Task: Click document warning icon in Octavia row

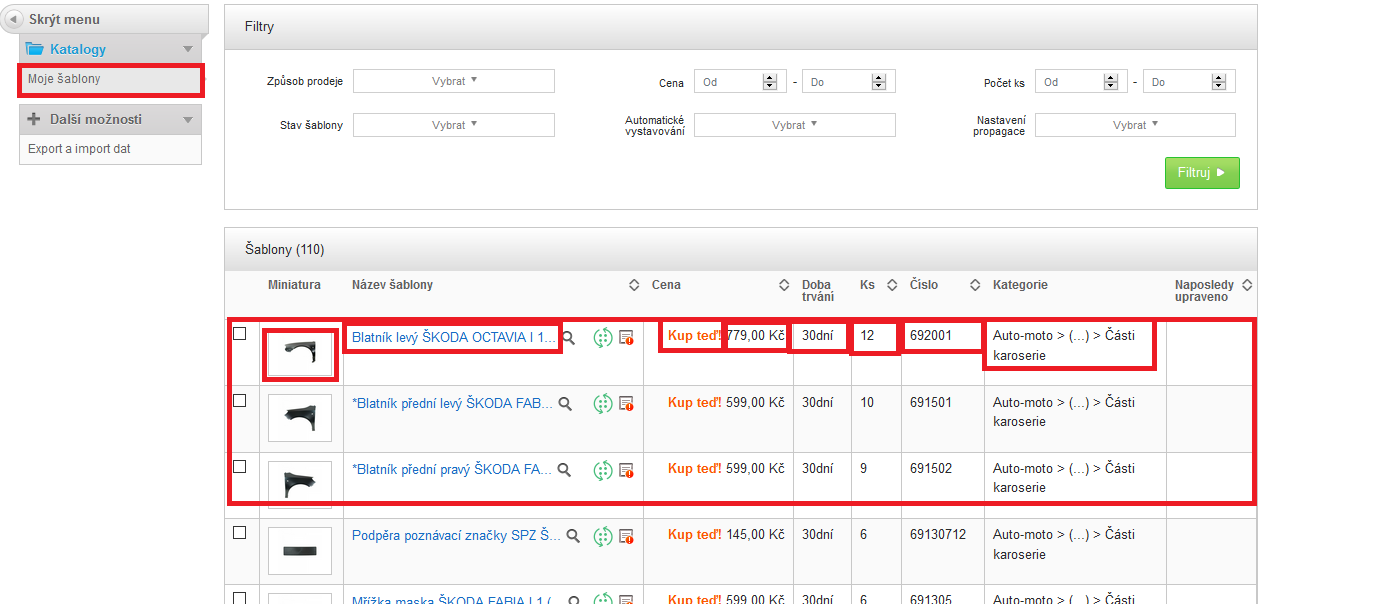Action: tap(627, 338)
